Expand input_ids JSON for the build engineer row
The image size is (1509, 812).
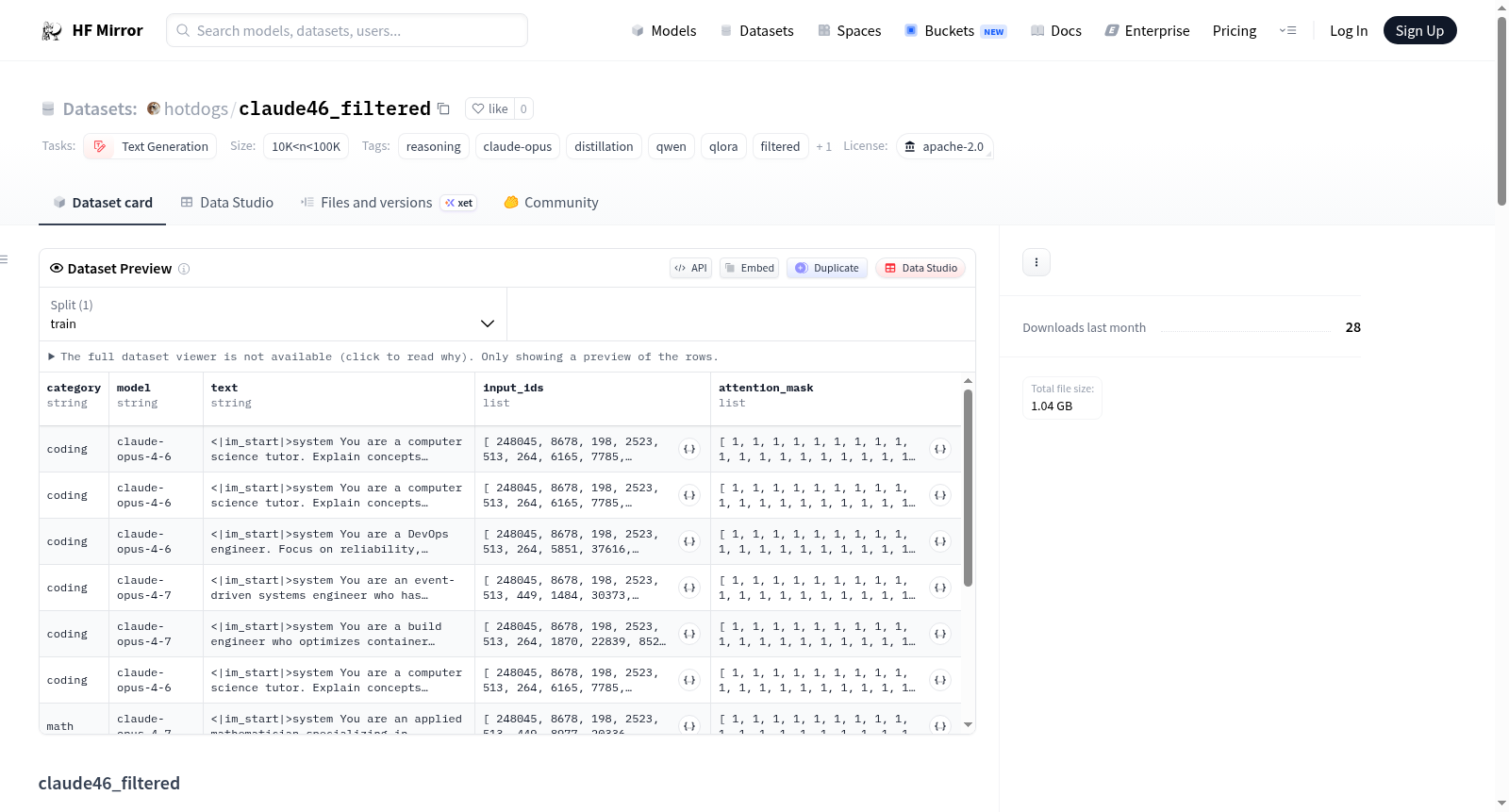pos(689,634)
